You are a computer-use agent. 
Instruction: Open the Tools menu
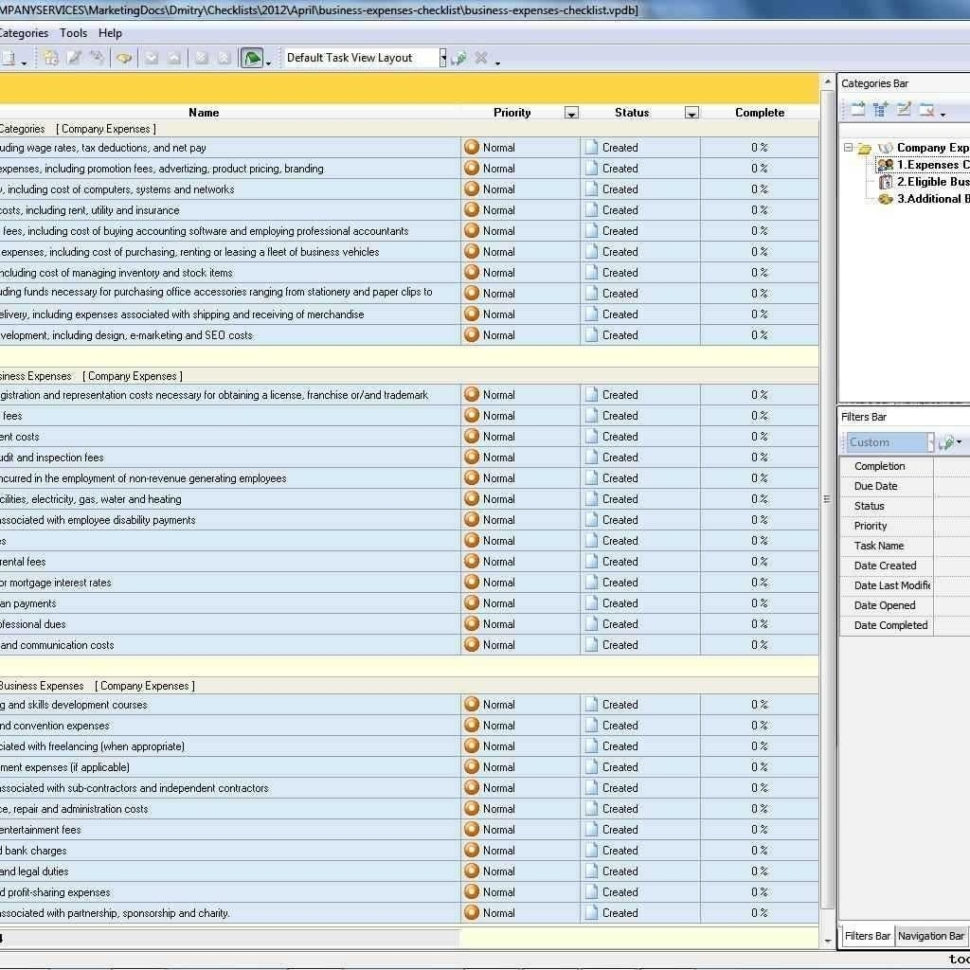(72, 32)
